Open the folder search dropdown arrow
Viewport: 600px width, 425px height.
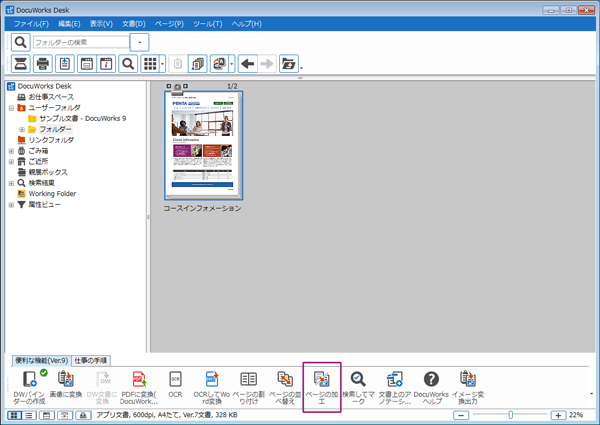click(x=139, y=43)
